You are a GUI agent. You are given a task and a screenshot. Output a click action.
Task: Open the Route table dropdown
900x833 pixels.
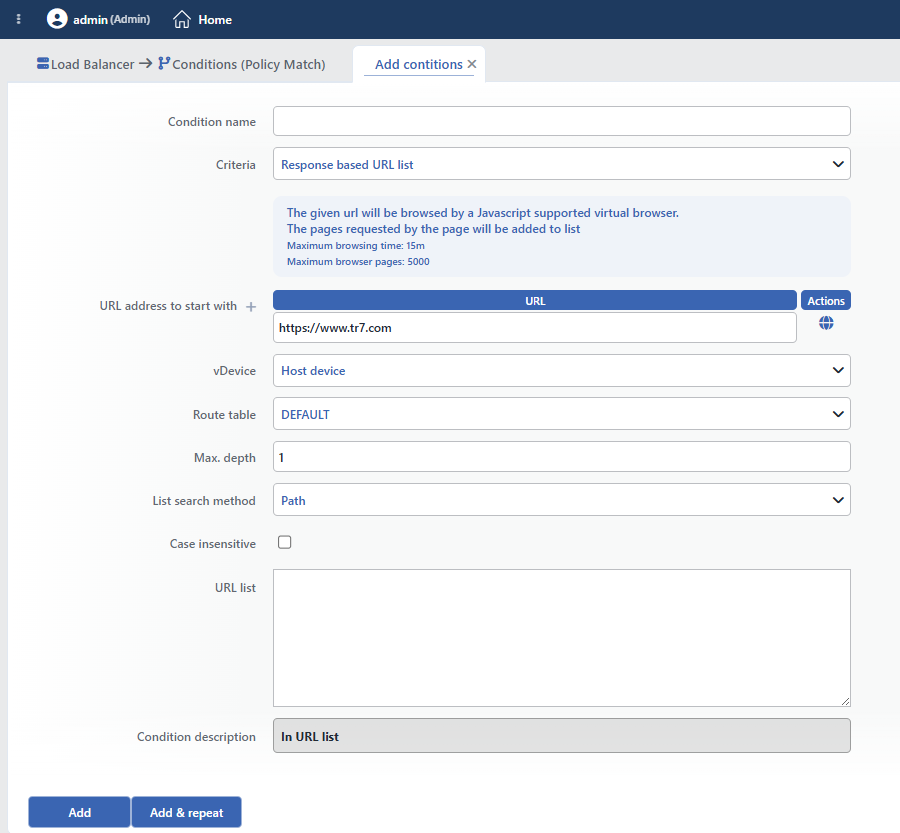(561, 414)
